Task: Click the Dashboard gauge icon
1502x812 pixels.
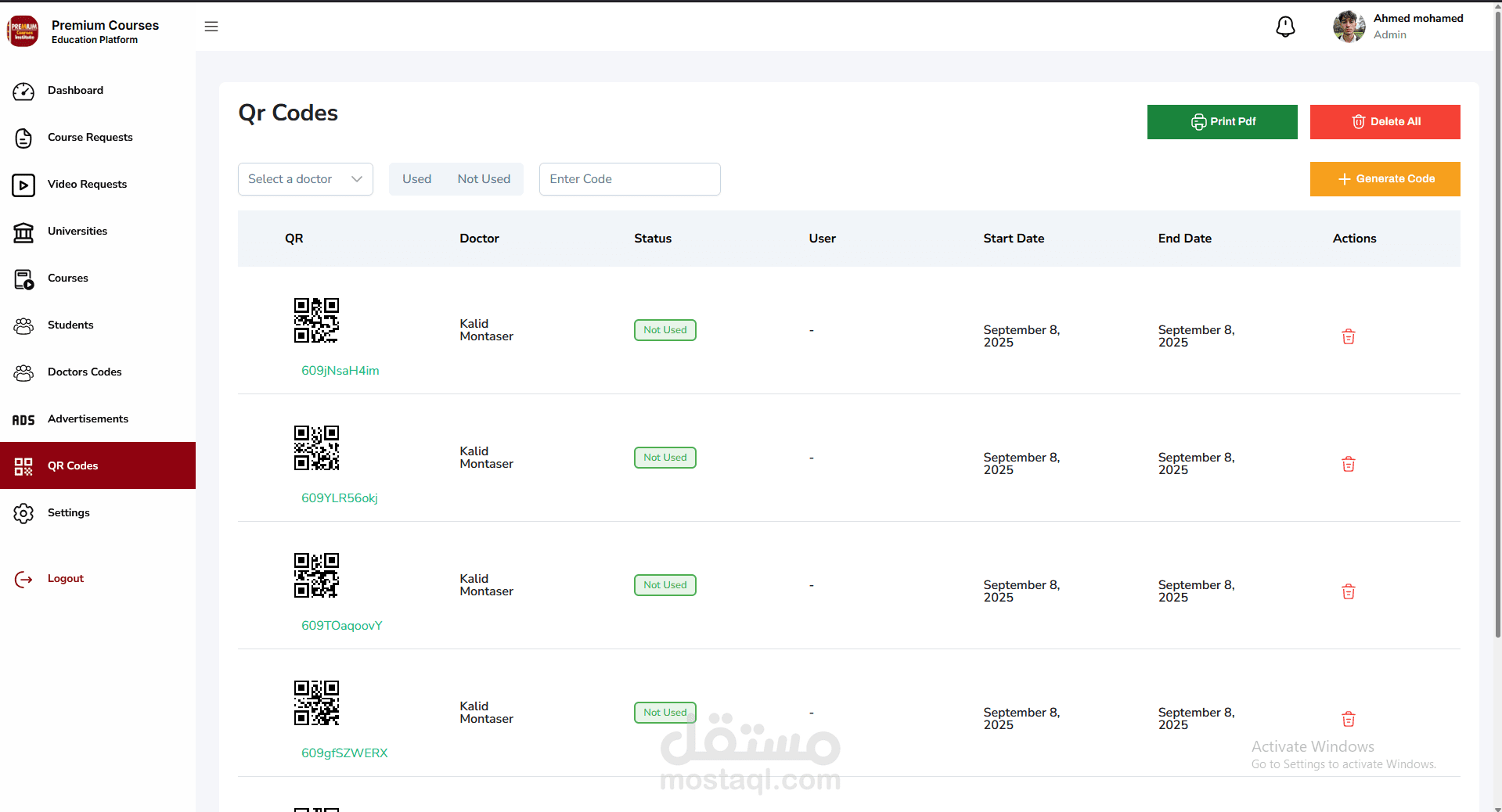Action: tap(23, 92)
